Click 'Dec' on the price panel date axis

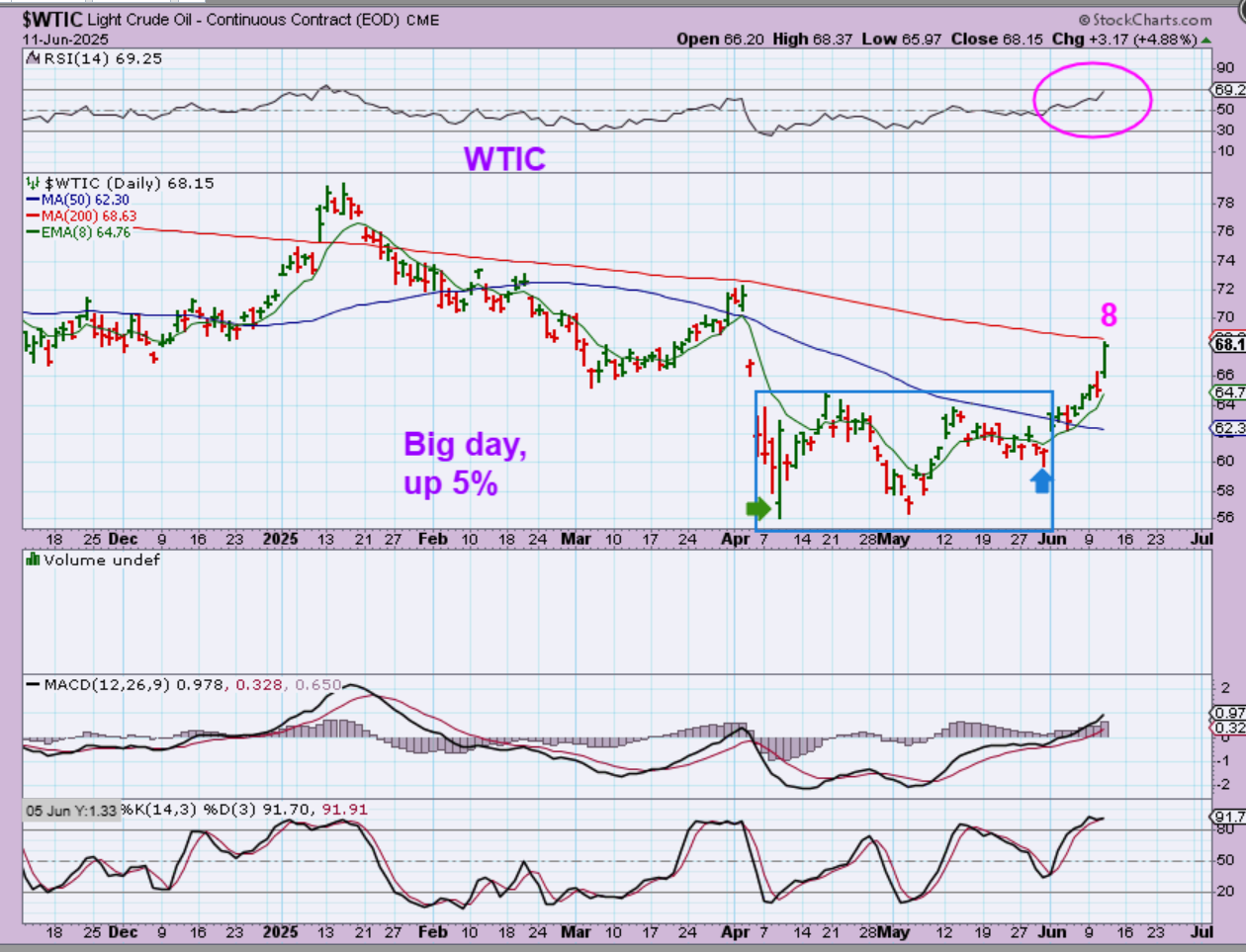tap(123, 539)
